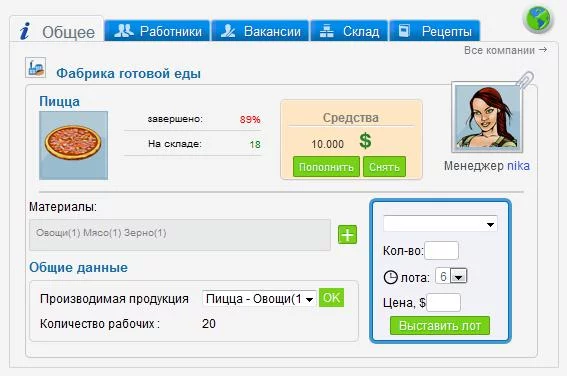Click the Общие данные heading

(x=78, y=268)
